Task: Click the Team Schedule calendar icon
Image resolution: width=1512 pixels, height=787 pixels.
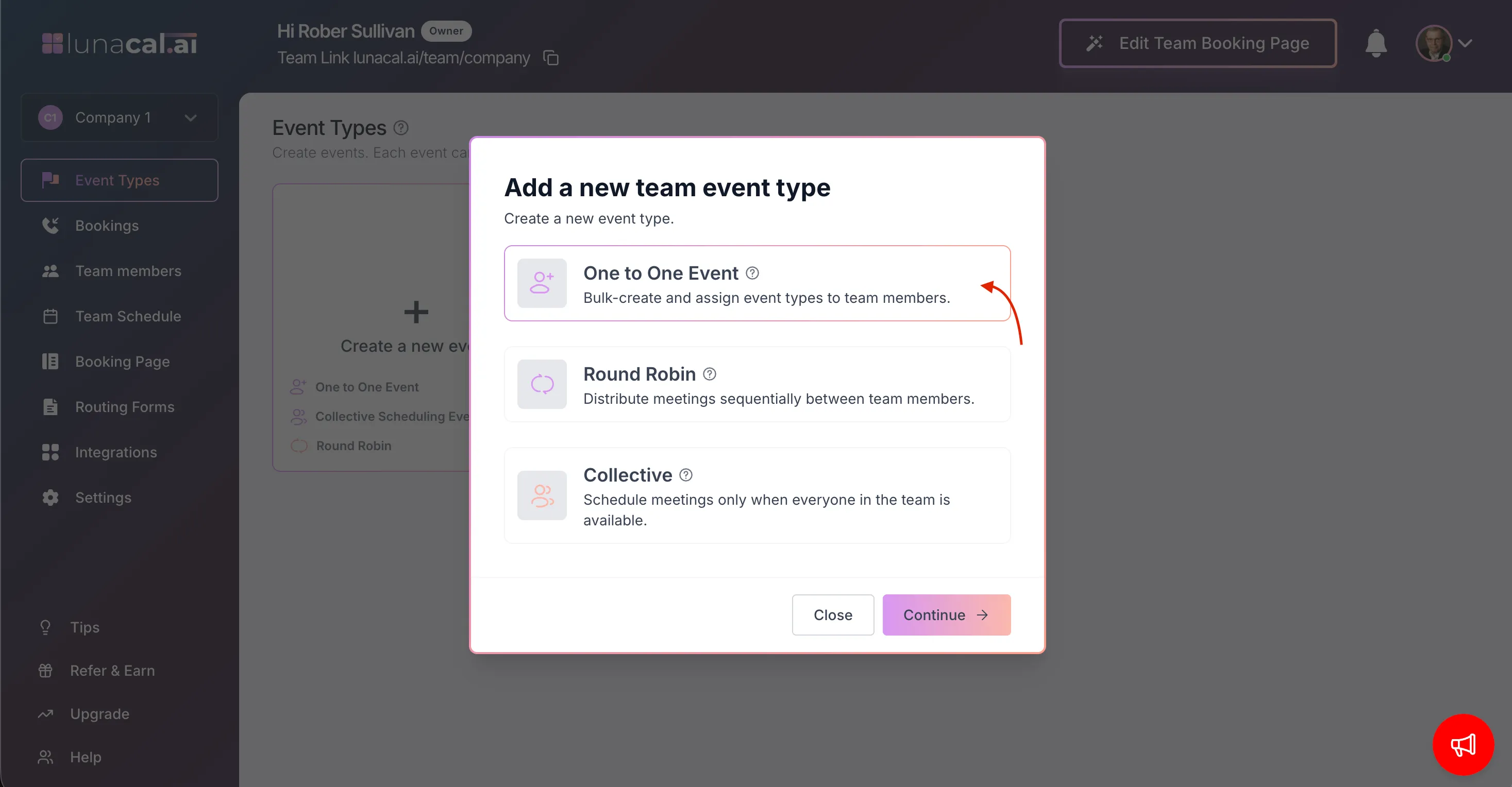Action: (x=51, y=316)
